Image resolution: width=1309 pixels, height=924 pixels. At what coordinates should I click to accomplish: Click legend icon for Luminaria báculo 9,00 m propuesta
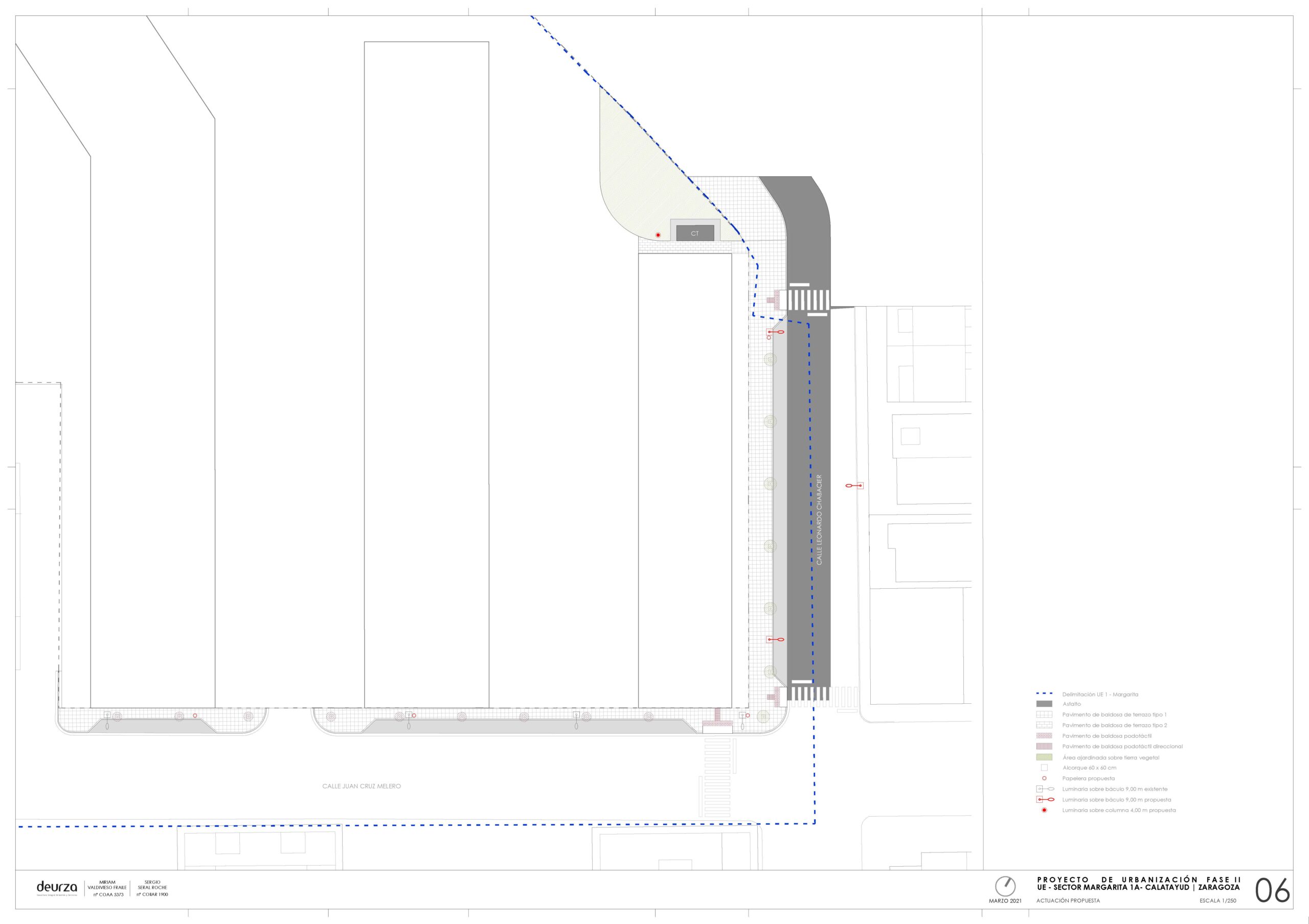(x=1045, y=800)
